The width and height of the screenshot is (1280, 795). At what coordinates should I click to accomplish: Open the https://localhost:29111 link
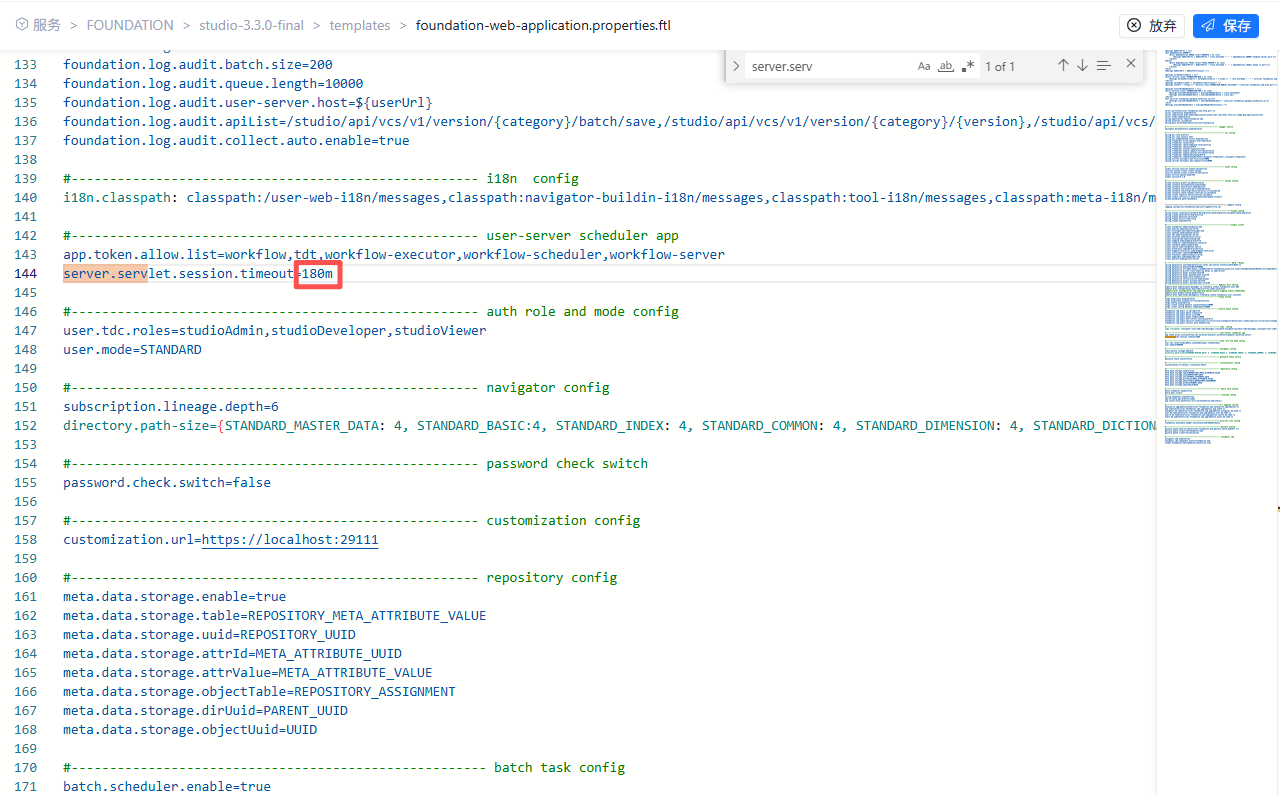point(290,540)
